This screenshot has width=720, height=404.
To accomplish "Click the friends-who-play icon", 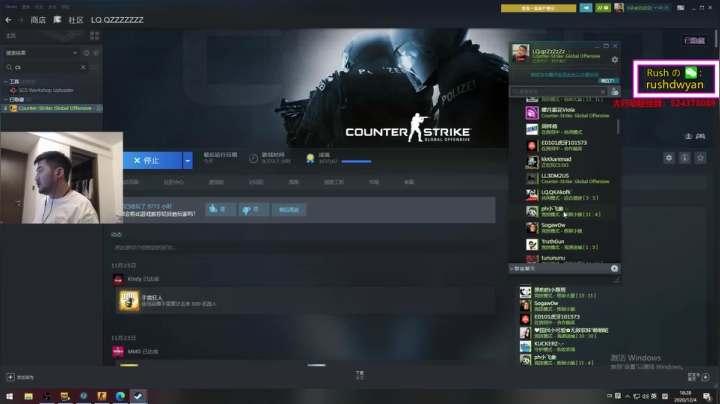I will click(x=688, y=136).
